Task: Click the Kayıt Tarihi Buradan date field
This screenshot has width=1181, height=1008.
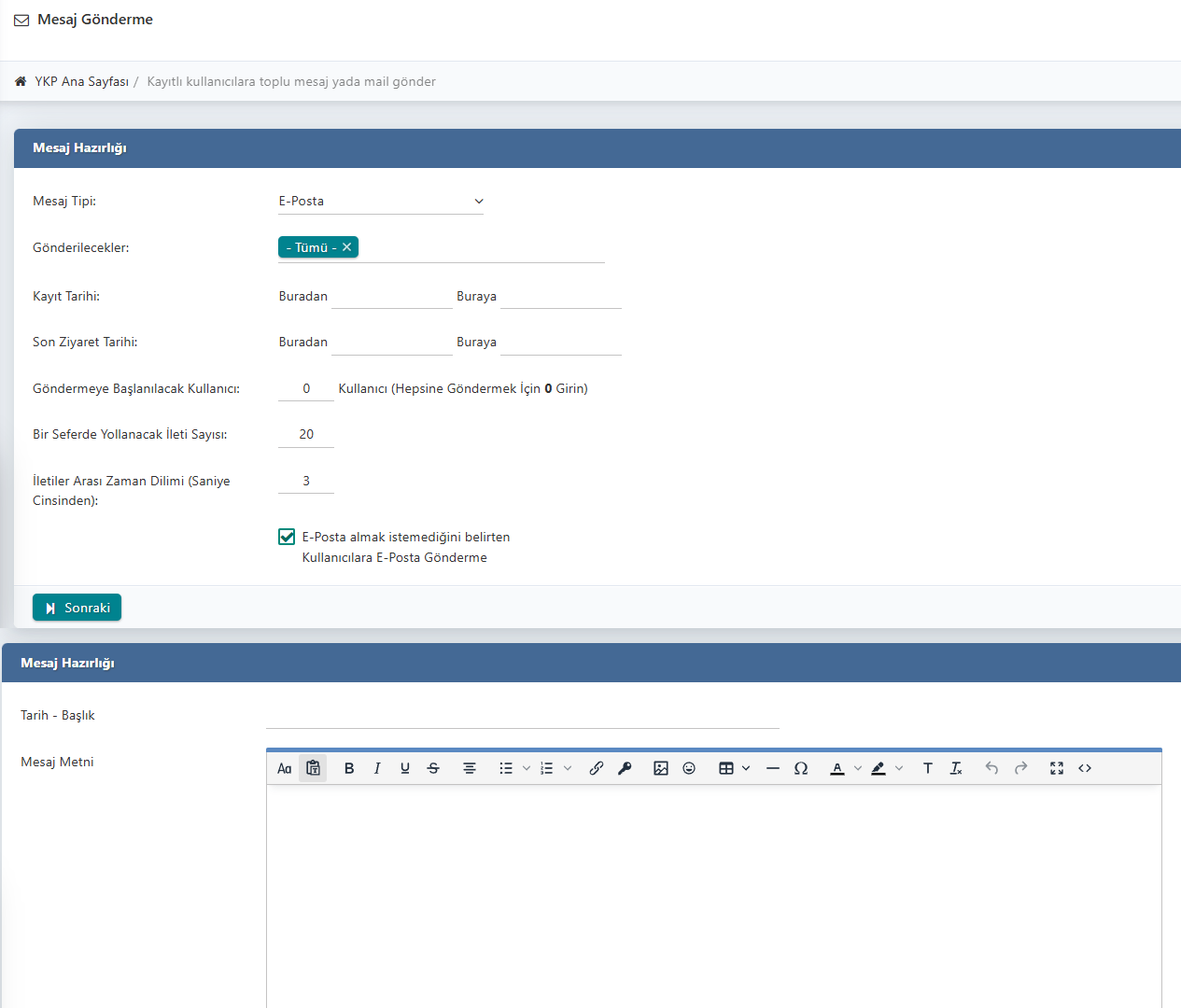Action: 391,297
